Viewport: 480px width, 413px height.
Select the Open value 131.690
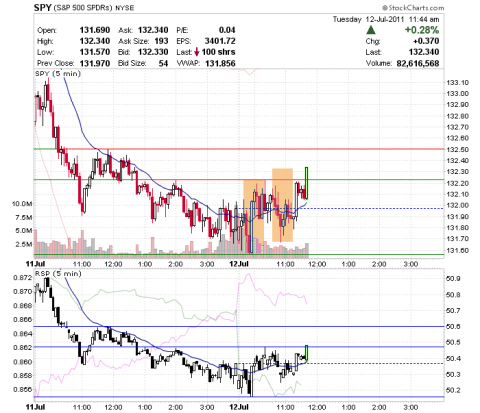(x=95, y=30)
